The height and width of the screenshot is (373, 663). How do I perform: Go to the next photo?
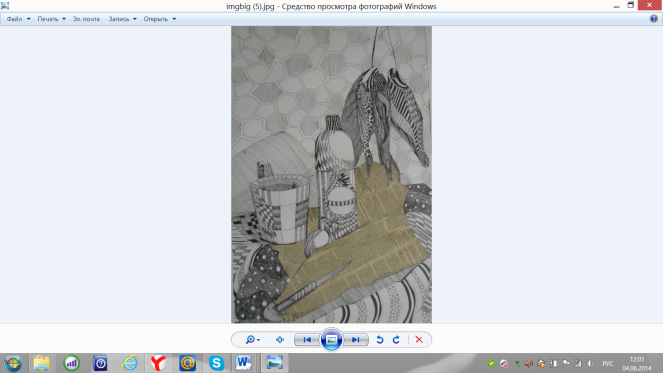356,340
